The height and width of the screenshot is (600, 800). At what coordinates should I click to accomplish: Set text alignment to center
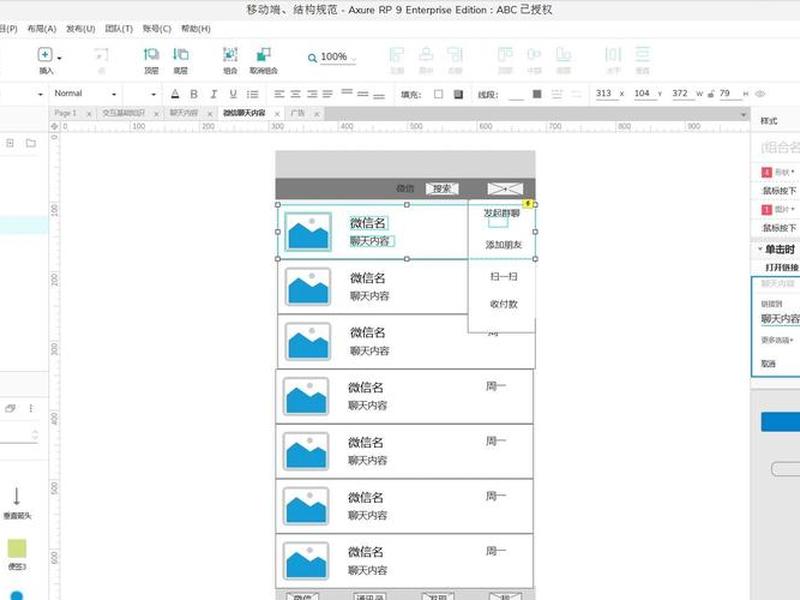pyautogui.click(x=296, y=94)
